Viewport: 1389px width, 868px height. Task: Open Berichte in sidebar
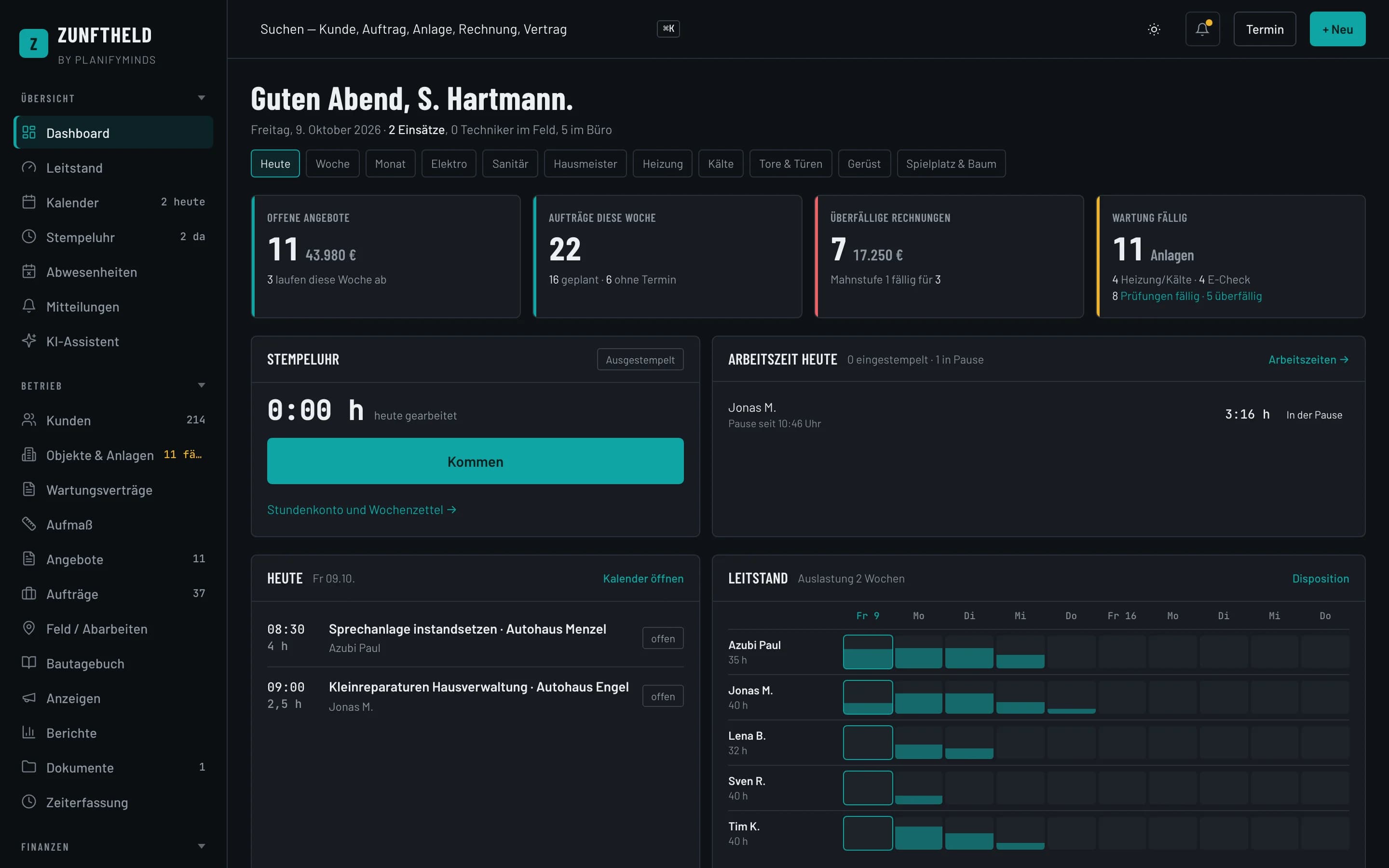(x=113, y=733)
